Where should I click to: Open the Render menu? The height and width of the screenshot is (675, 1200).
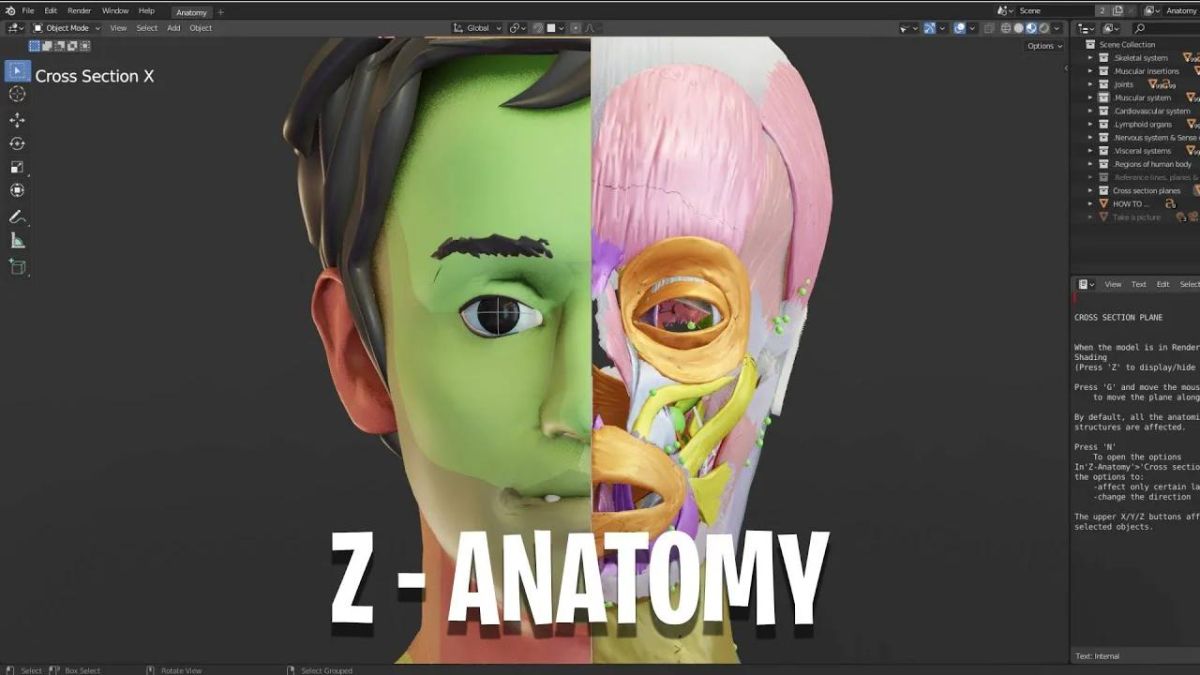(79, 11)
